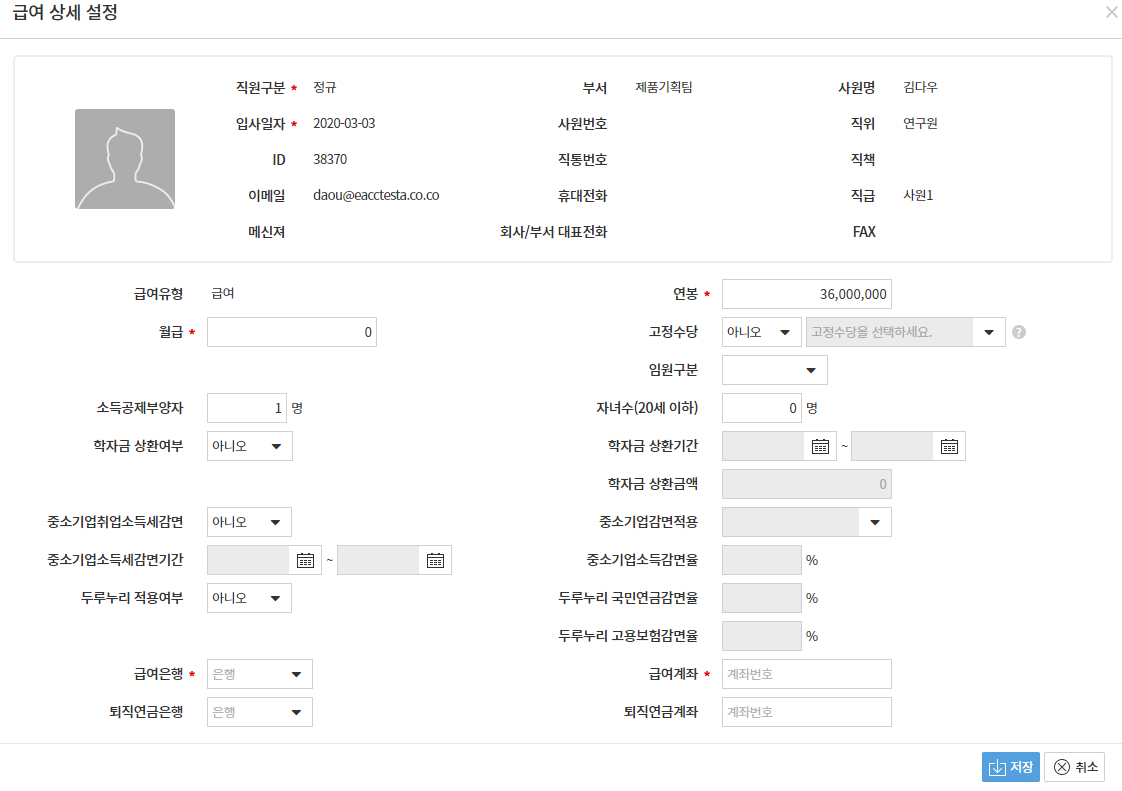Expand the 학자금 상환여부 dropdown
Screen dimensions: 1122x791
(249, 446)
